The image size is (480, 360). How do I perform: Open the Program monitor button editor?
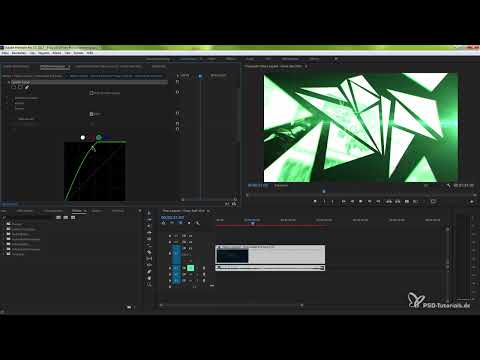pos(471,201)
